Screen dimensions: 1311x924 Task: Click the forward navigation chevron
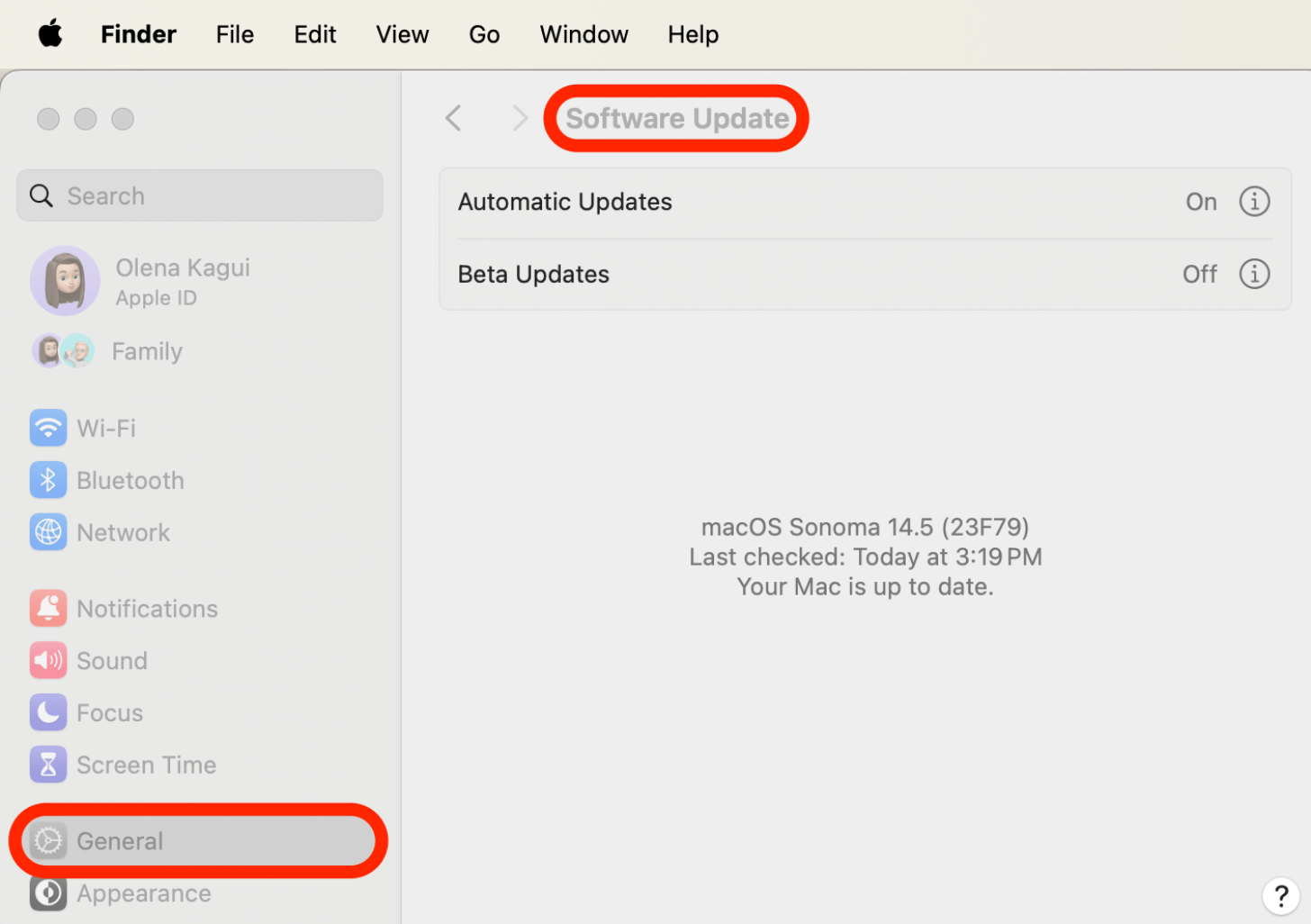(520, 118)
